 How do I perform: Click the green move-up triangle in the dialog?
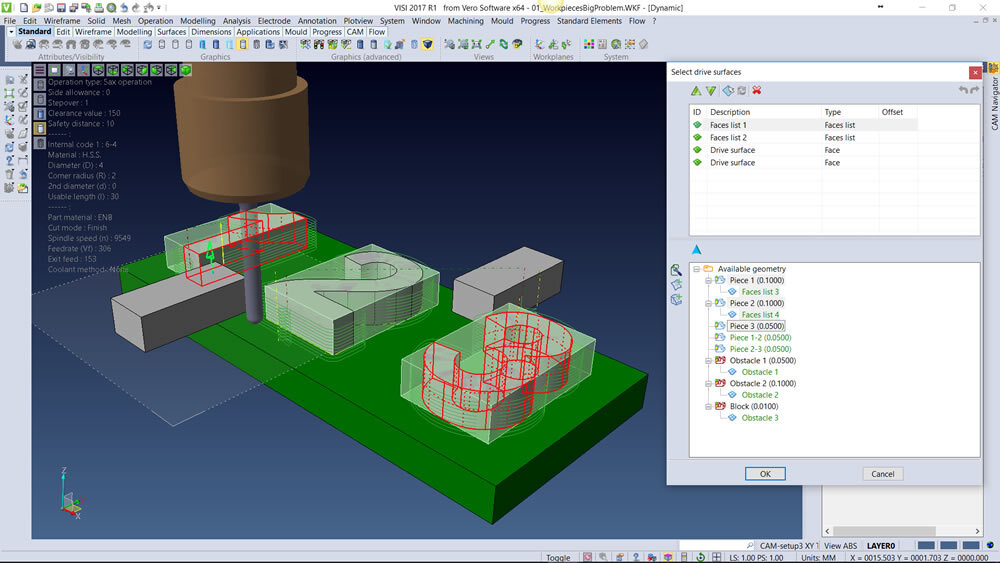pos(696,91)
